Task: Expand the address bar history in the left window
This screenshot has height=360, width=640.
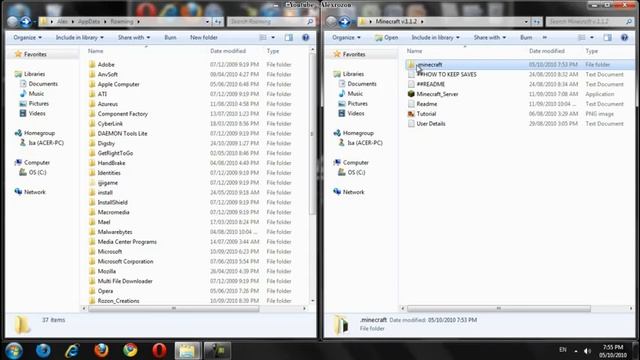Action: click(207, 21)
